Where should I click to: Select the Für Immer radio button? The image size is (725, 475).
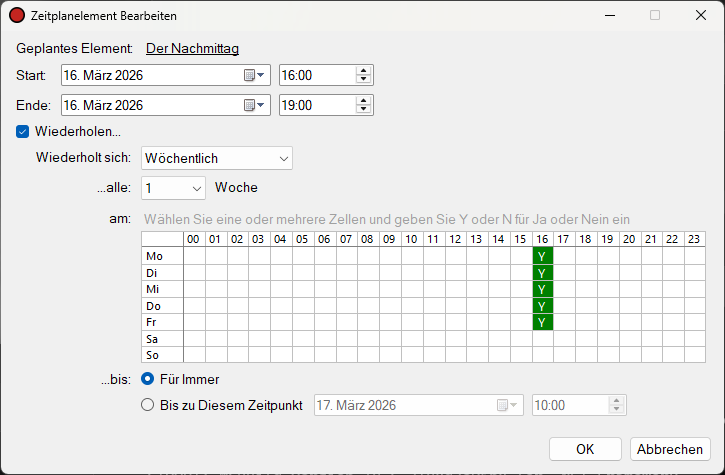[147, 379]
